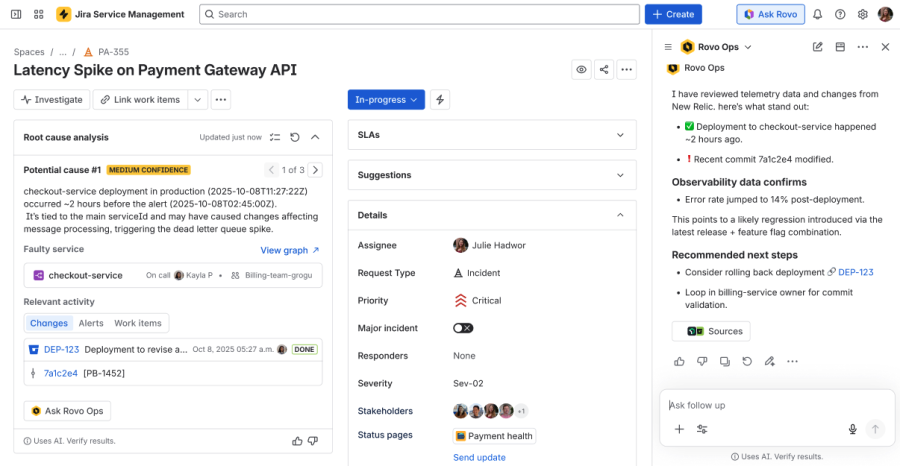Click the Investigate button

click(x=51, y=100)
